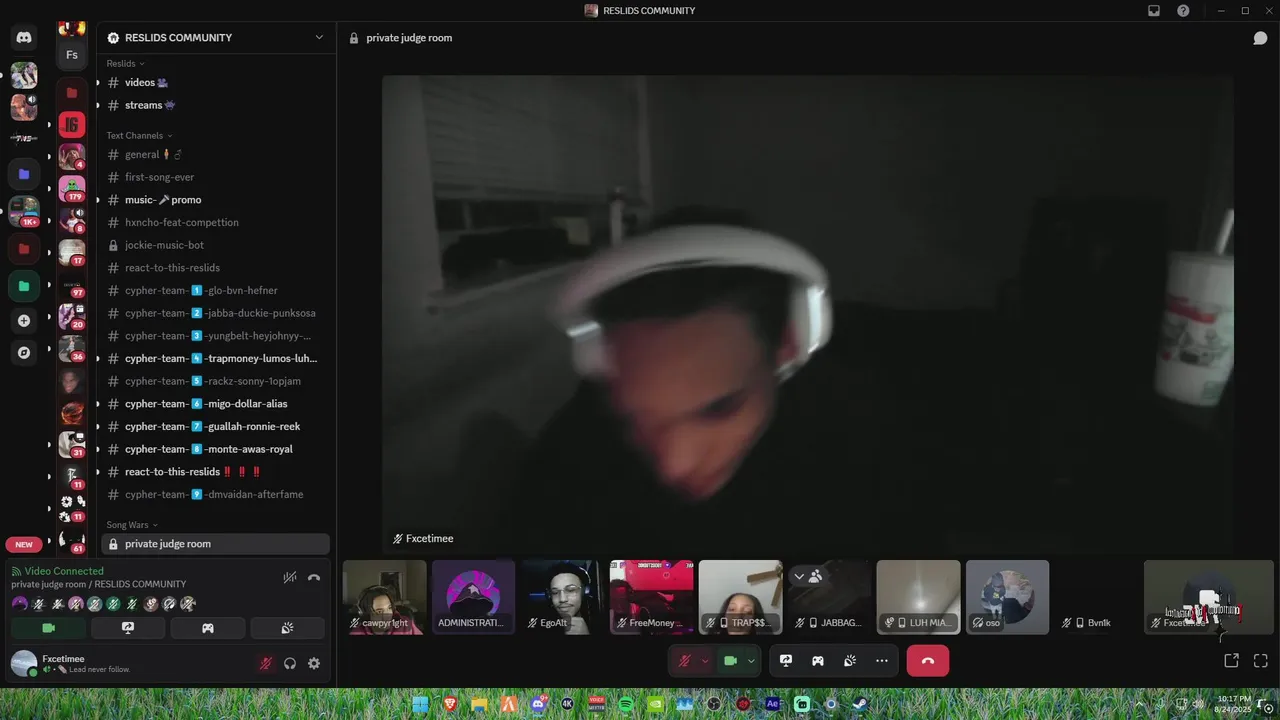1280x720 pixels.
Task: Open cypher-team-4 trapmoney-lumos channel
Action: point(215,358)
